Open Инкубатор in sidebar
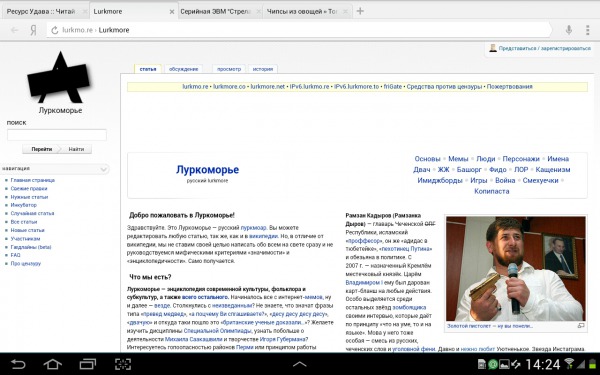This screenshot has width=600, height=375. click(x=24, y=205)
